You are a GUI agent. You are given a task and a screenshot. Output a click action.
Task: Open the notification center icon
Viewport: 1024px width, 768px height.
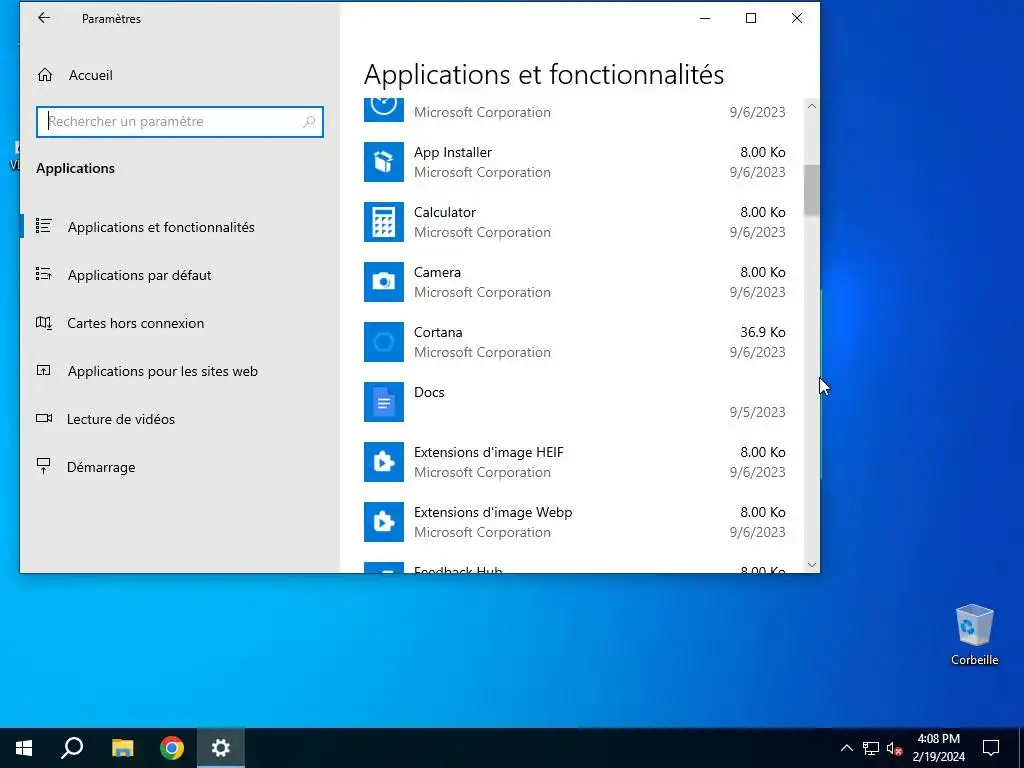coord(991,748)
